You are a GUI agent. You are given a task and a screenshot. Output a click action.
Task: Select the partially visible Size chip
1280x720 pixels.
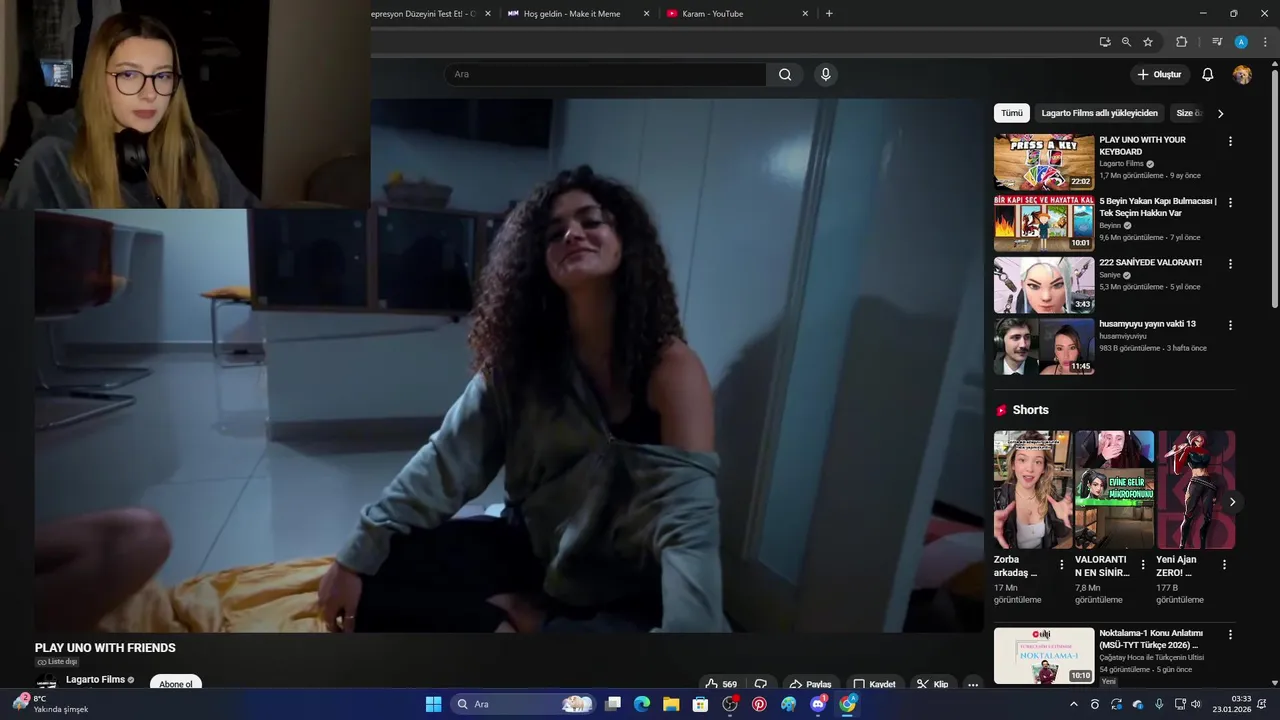point(1187,113)
